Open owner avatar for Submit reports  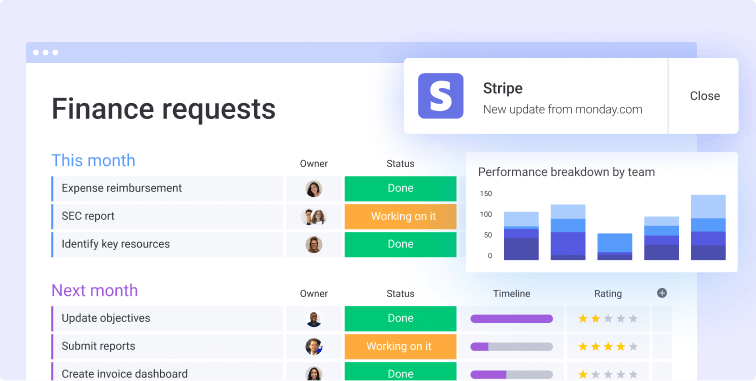pos(314,347)
